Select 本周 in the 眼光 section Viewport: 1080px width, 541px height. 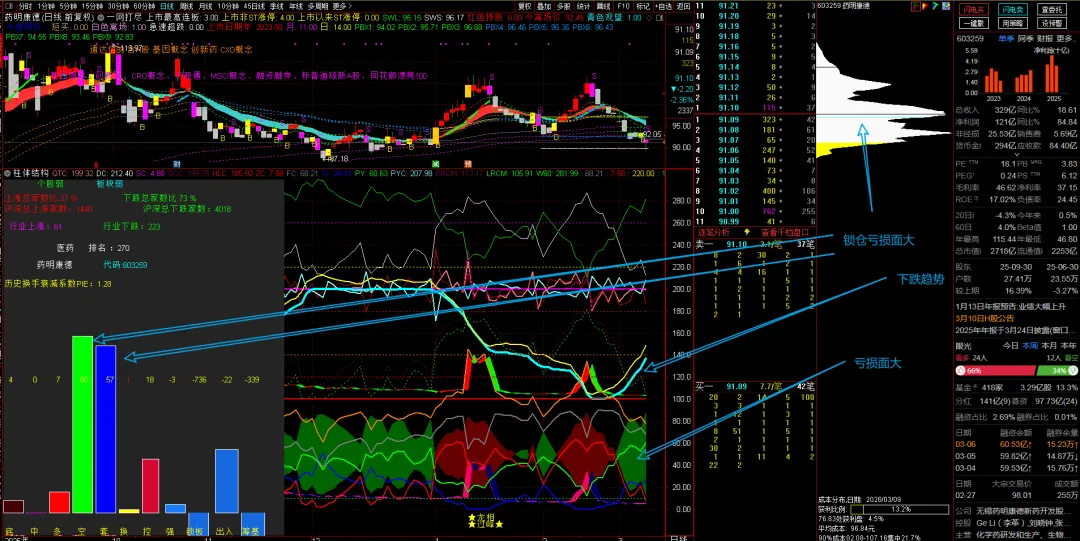pyautogui.click(x=1030, y=346)
